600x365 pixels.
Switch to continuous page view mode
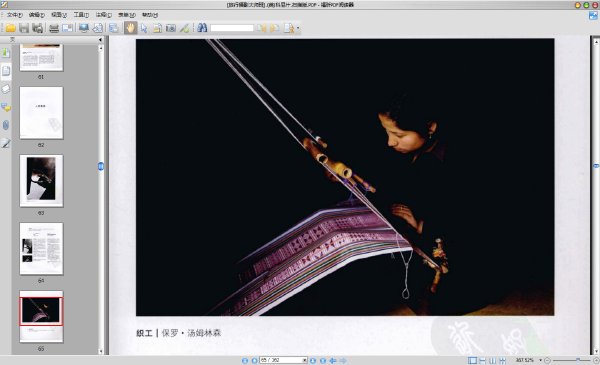point(483,360)
